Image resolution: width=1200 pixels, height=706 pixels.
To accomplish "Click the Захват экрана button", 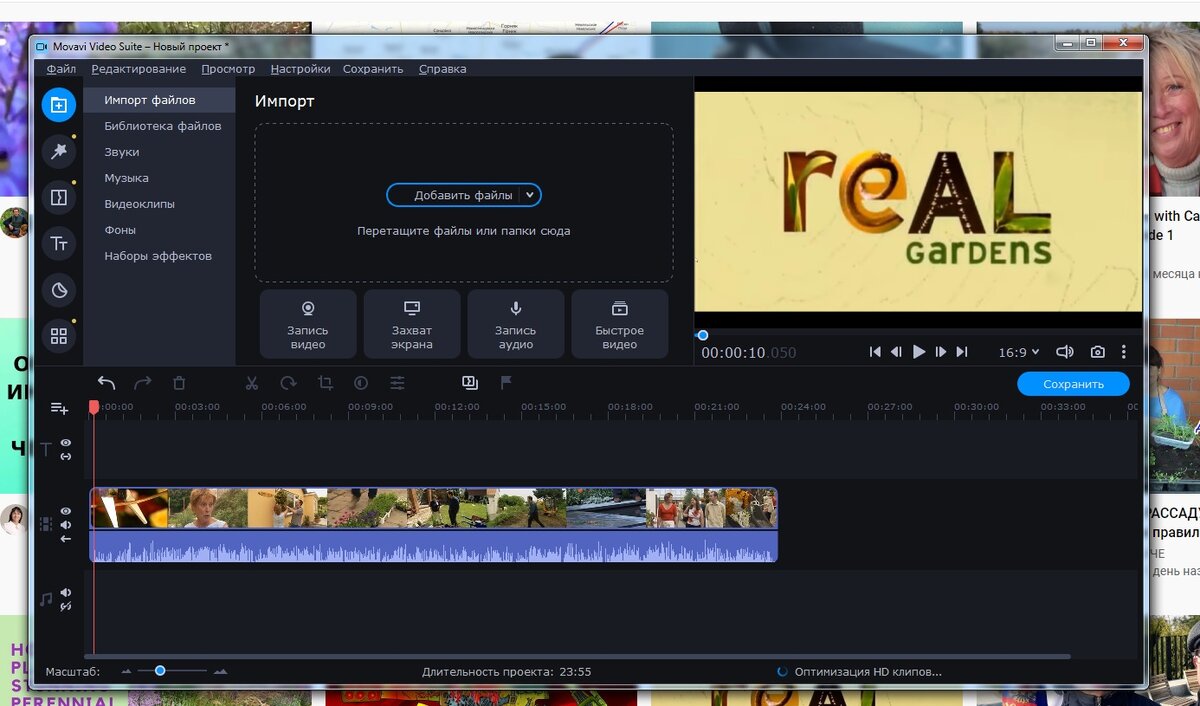I will (412, 324).
